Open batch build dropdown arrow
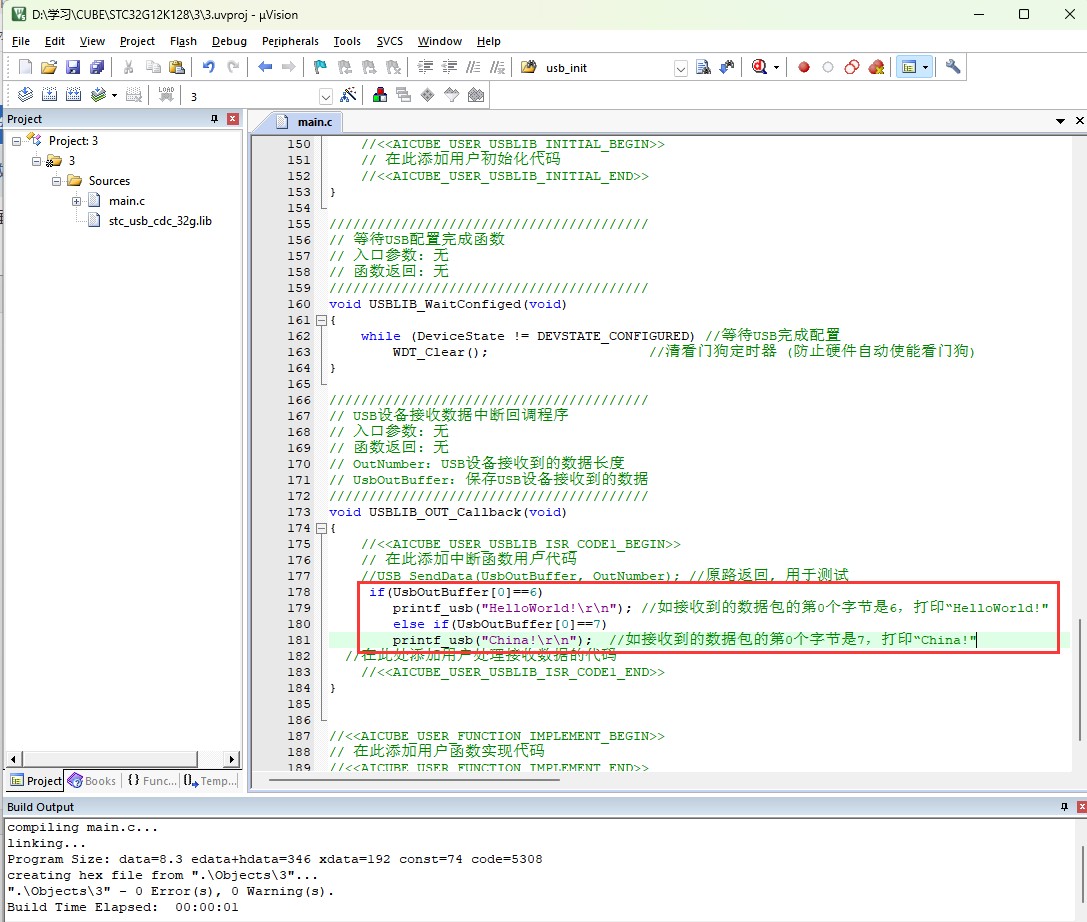This screenshot has width=1087, height=922. (x=114, y=95)
